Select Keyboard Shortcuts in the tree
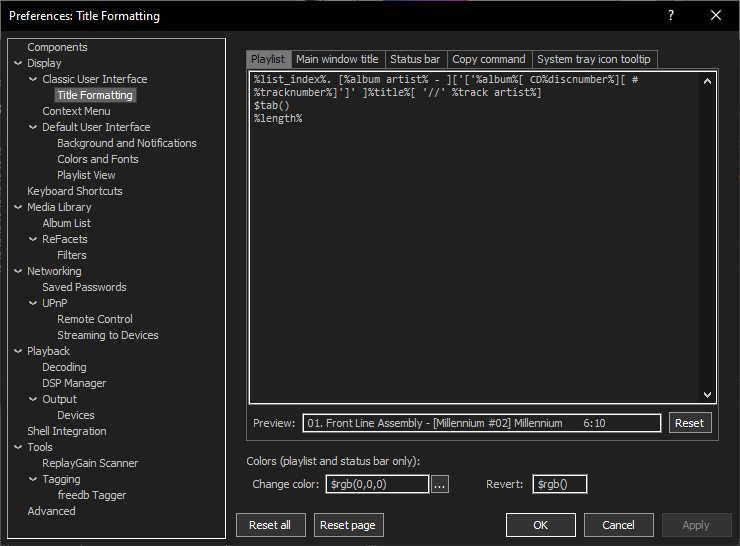740x546 pixels. (x=75, y=191)
